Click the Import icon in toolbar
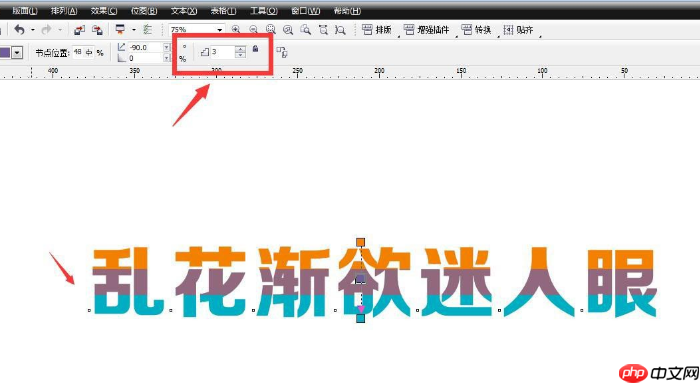Viewport: 700px width, 383px height. coord(79,30)
